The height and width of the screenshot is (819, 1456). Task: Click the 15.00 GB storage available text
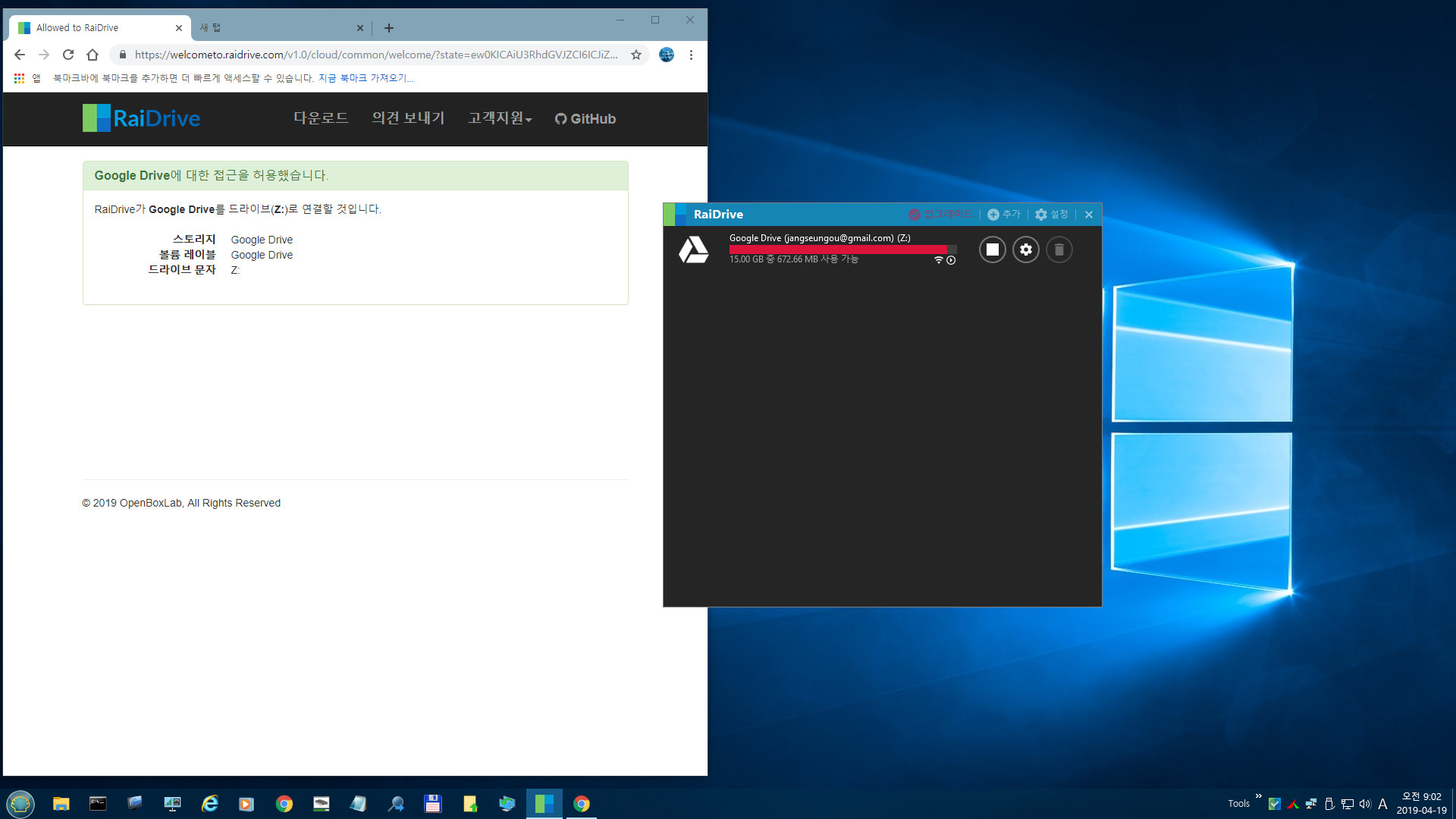click(x=794, y=259)
